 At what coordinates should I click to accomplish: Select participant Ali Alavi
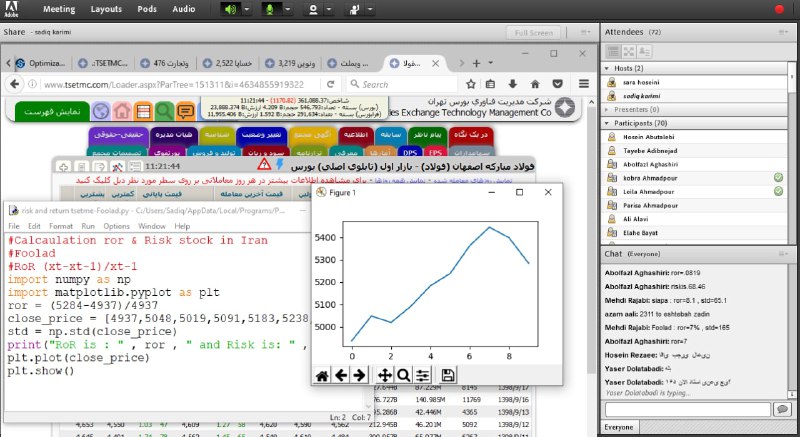click(695, 219)
